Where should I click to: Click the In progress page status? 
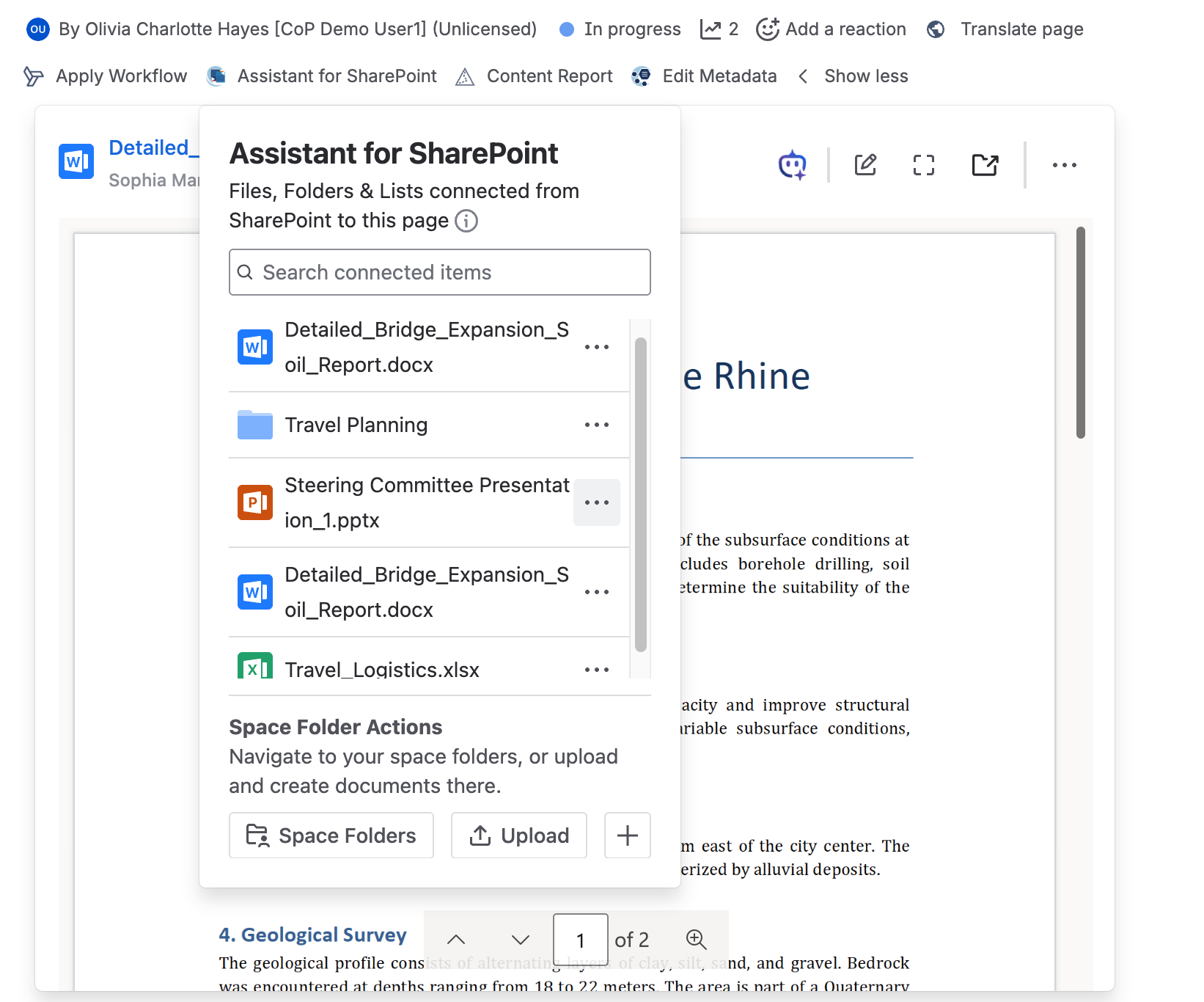click(620, 29)
